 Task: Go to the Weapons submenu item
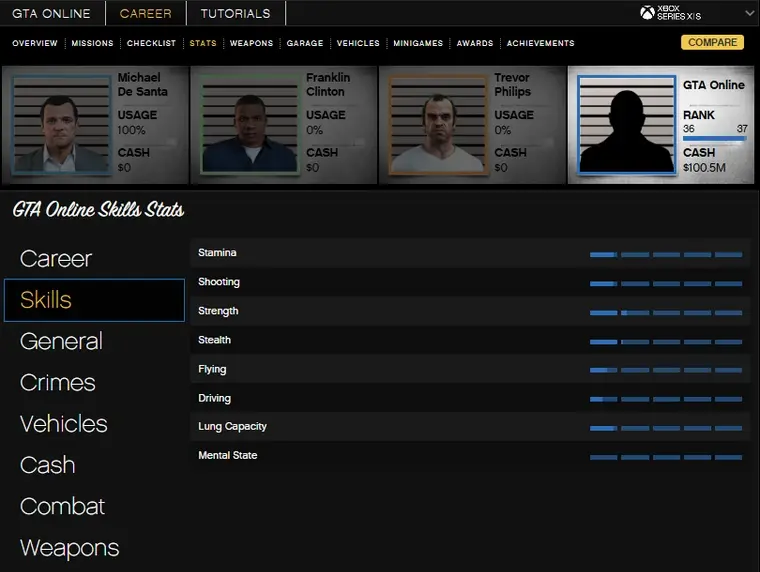251,43
